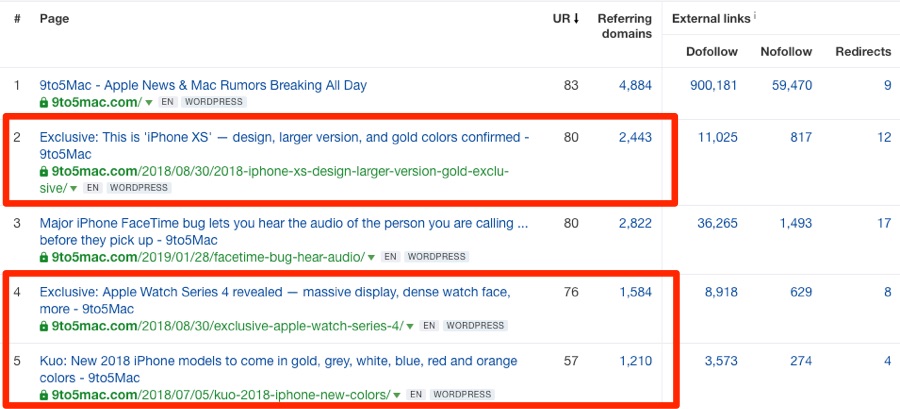
Task: Expand the dropdown arrow next to 9to5mac.com/ homepage URL
Action: pos(149,103)
